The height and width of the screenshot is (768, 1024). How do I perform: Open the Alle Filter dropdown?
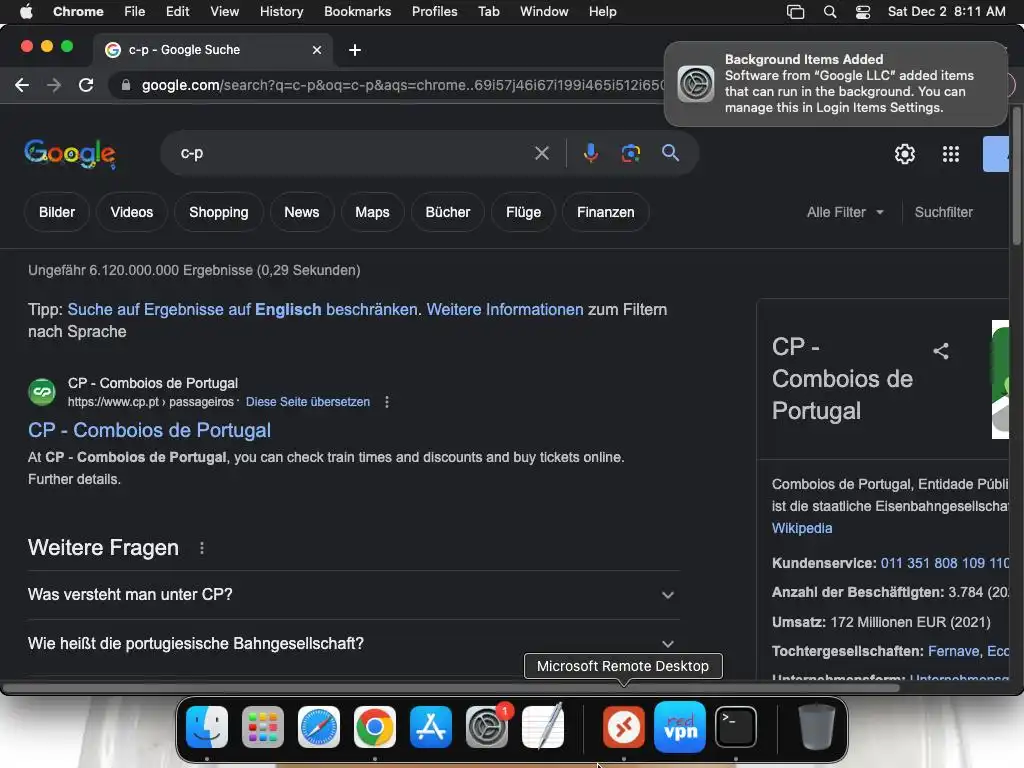click(x=845, y=212)
